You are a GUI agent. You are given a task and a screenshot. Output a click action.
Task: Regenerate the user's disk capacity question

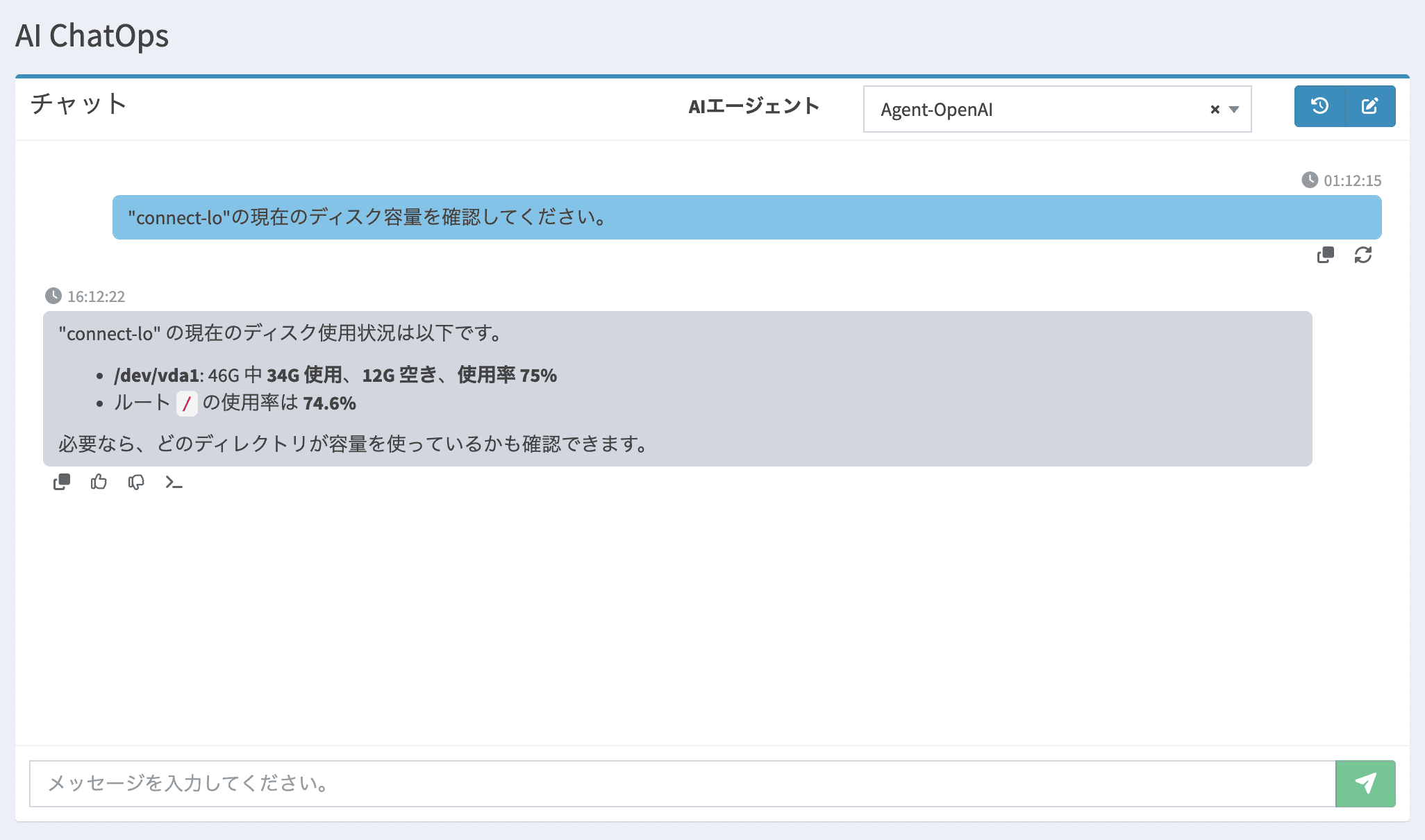click(x=1363, y=255)
